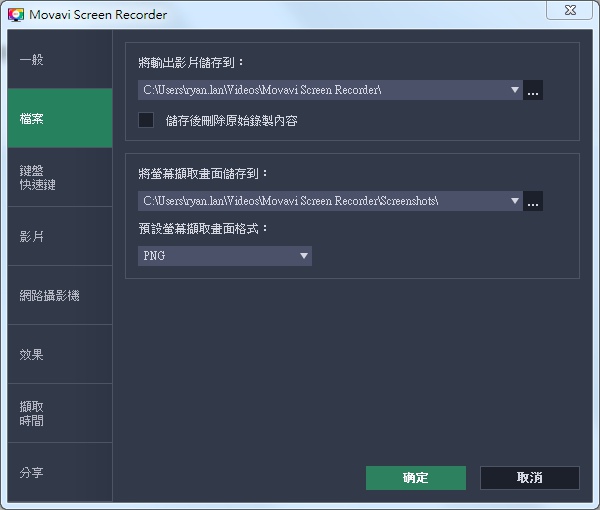Click the 預設螢幕擷取畫面格式 label
600x510 pixels.
pyautogui.click(x=203, y=229)
